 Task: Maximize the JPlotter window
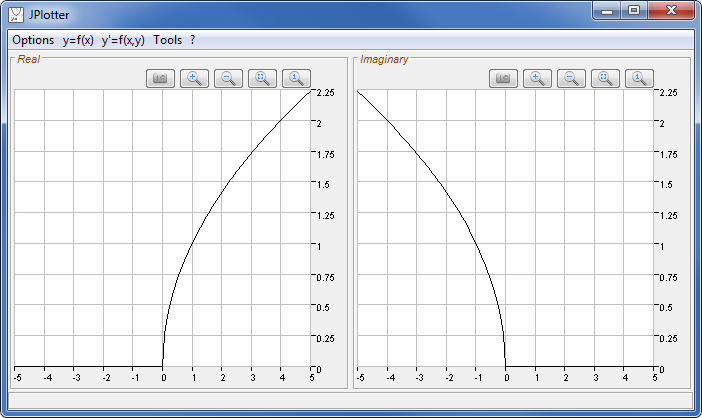coord(633,11)
